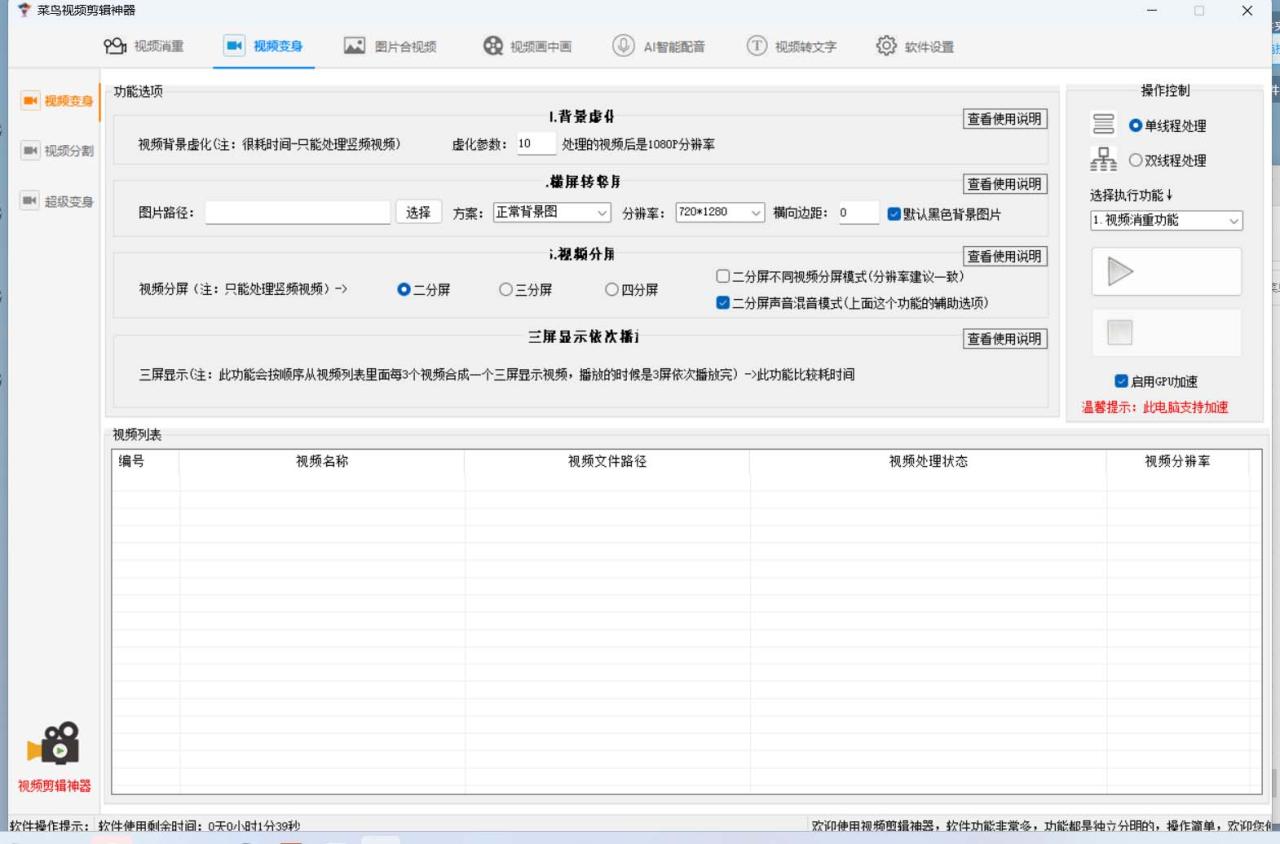Switch to the 视频转文字 tab
This screenshot has width=1280, height=844.
[791, 45]
